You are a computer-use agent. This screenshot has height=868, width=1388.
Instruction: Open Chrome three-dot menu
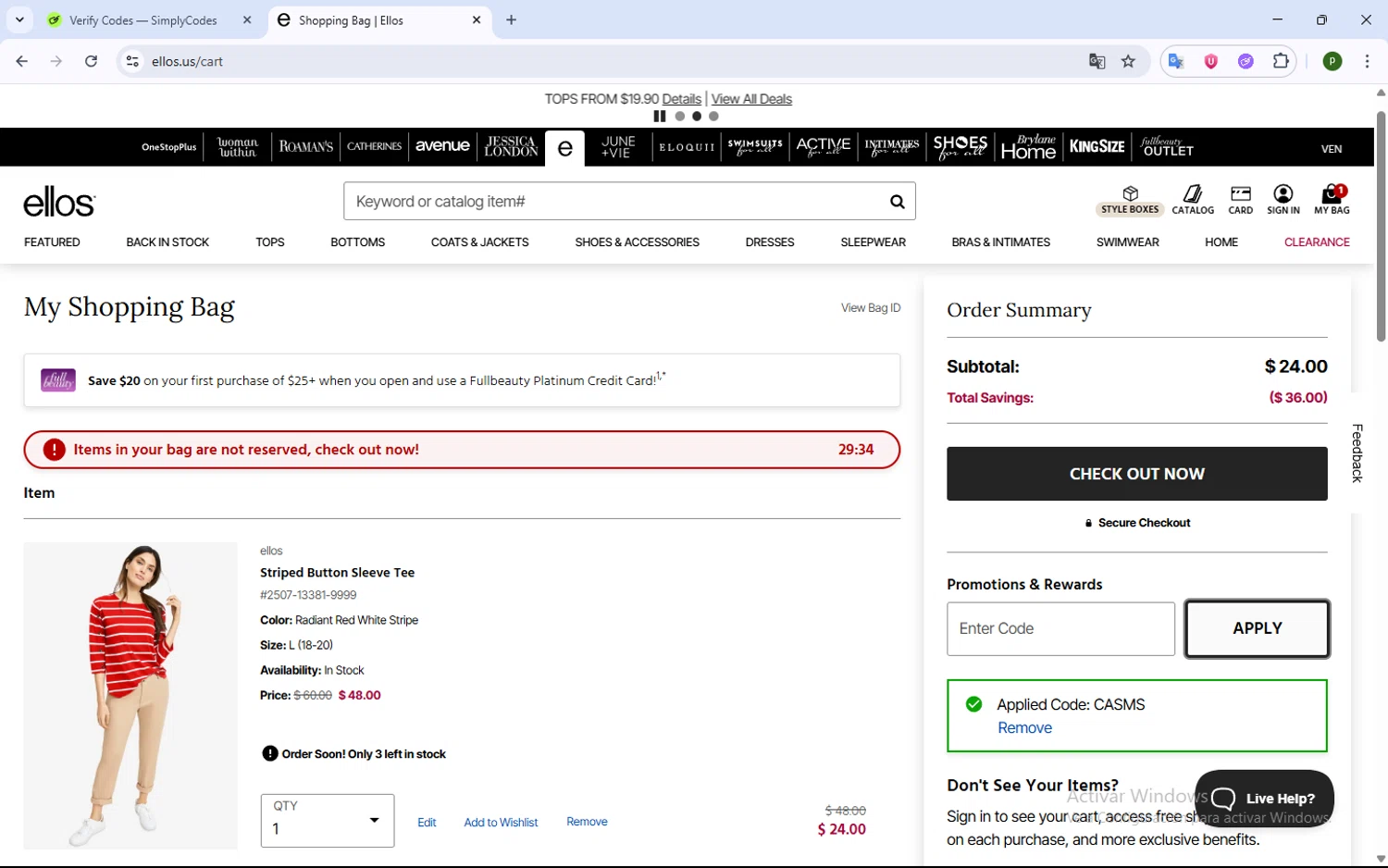pyautogui.click(x=1367, y=61)
